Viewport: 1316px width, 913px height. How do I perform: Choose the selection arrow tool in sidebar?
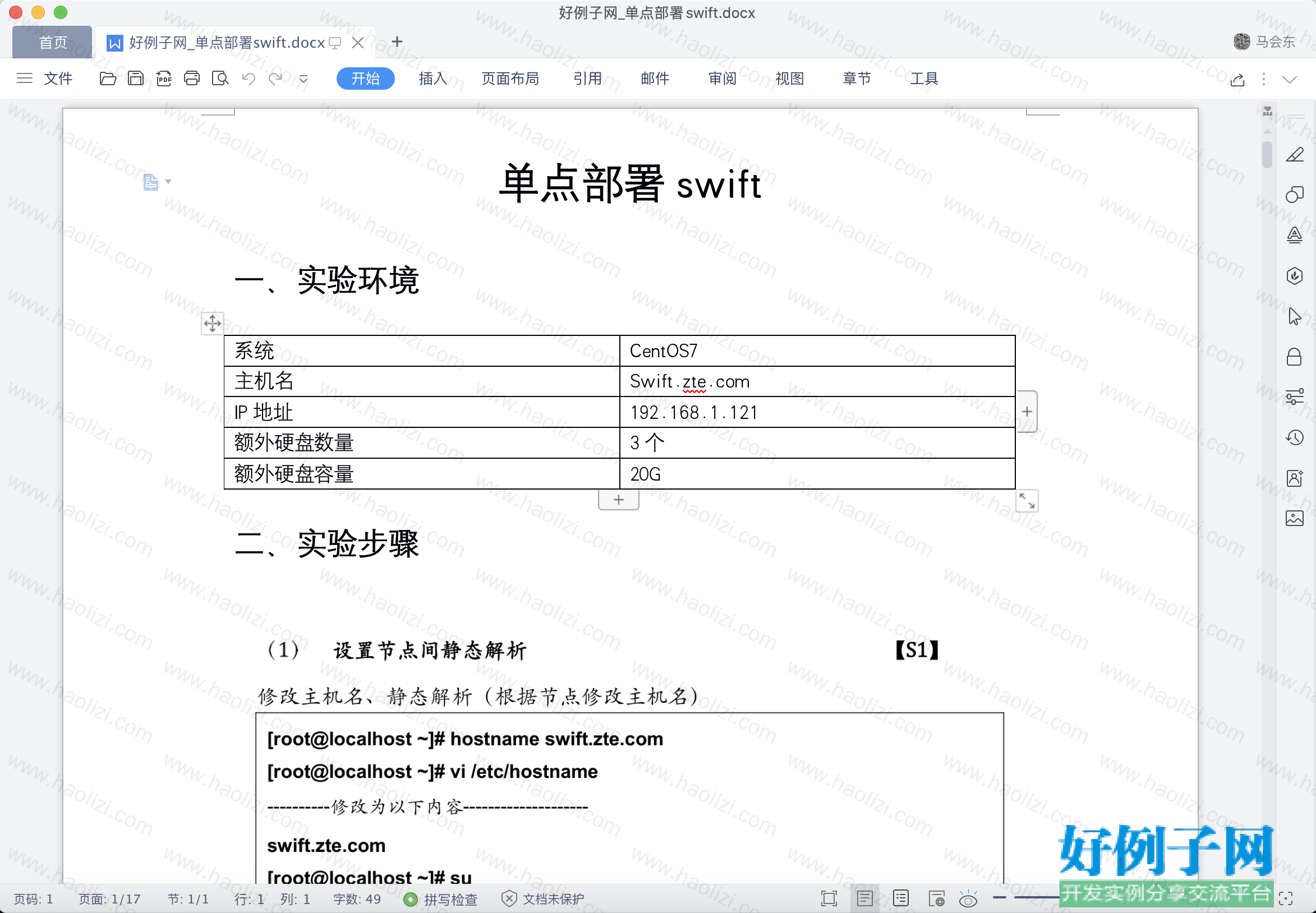coord(1294,316)
